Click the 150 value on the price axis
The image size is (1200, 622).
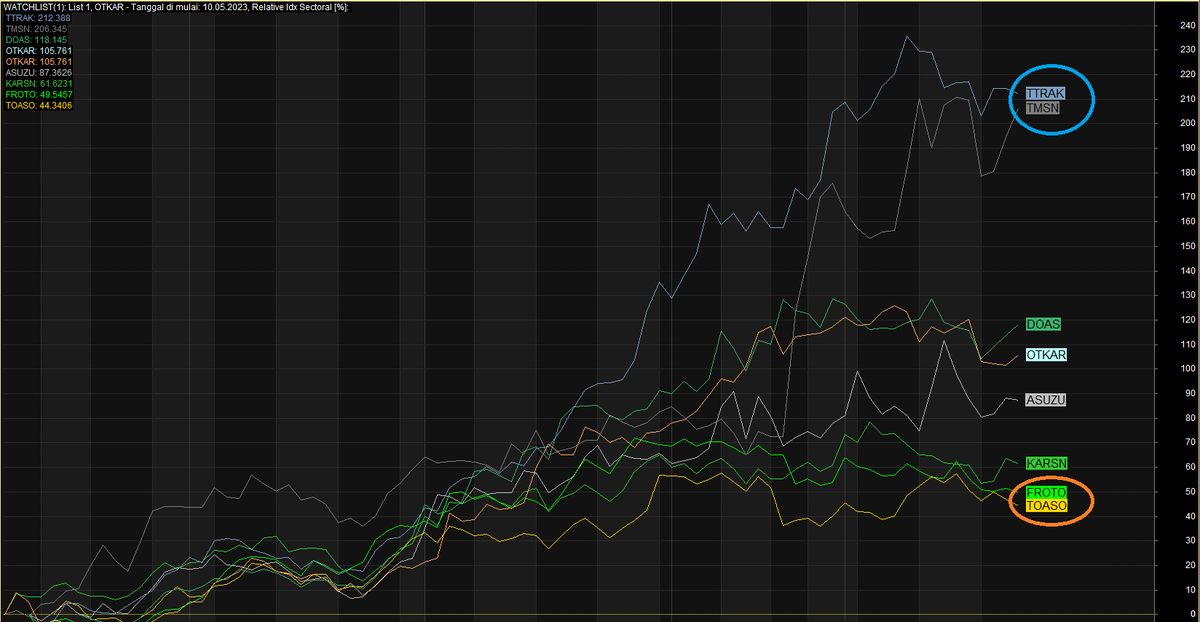pos(1188,246)
